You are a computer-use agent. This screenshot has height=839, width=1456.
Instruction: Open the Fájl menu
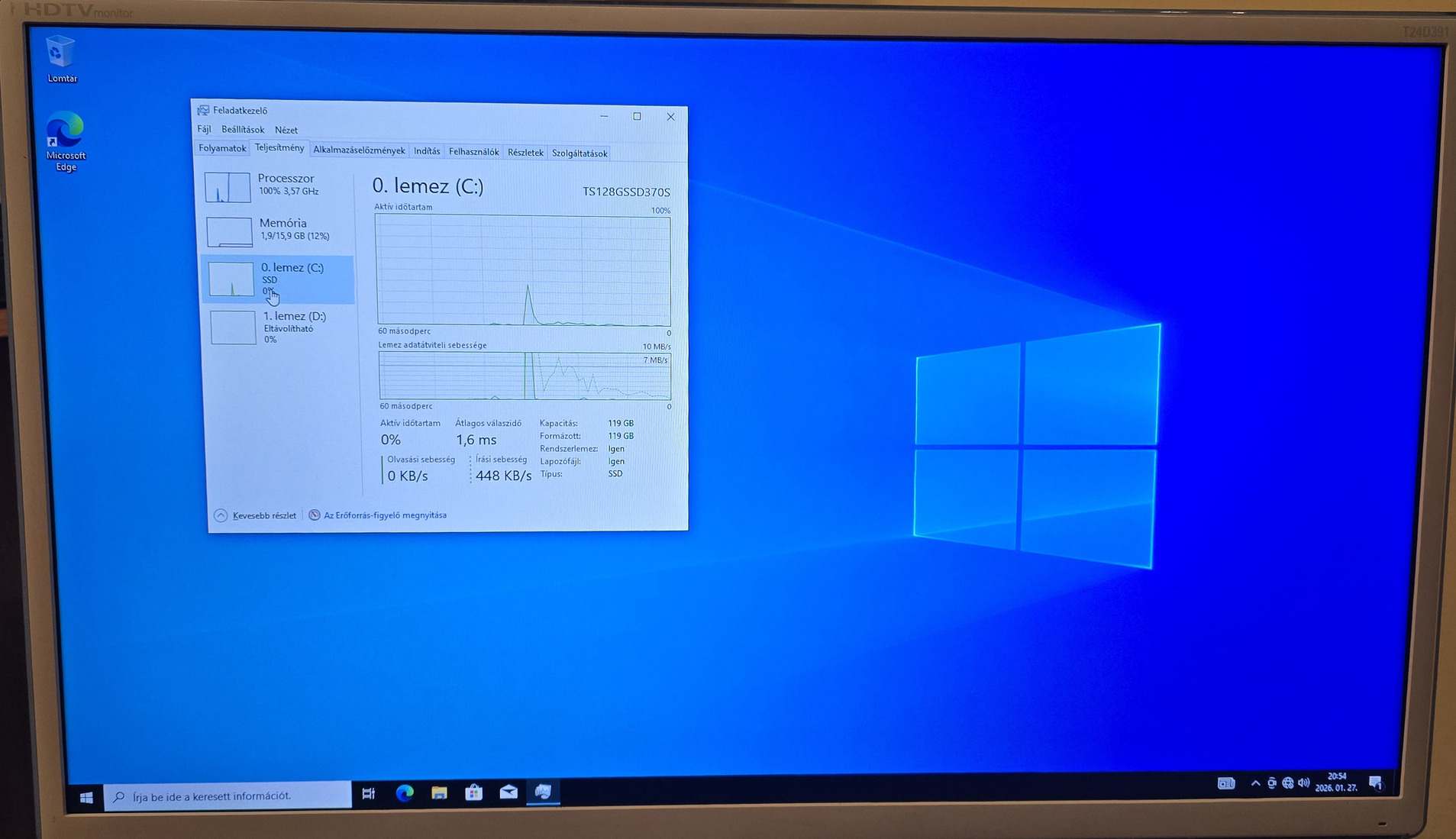[x=204, y=129]
